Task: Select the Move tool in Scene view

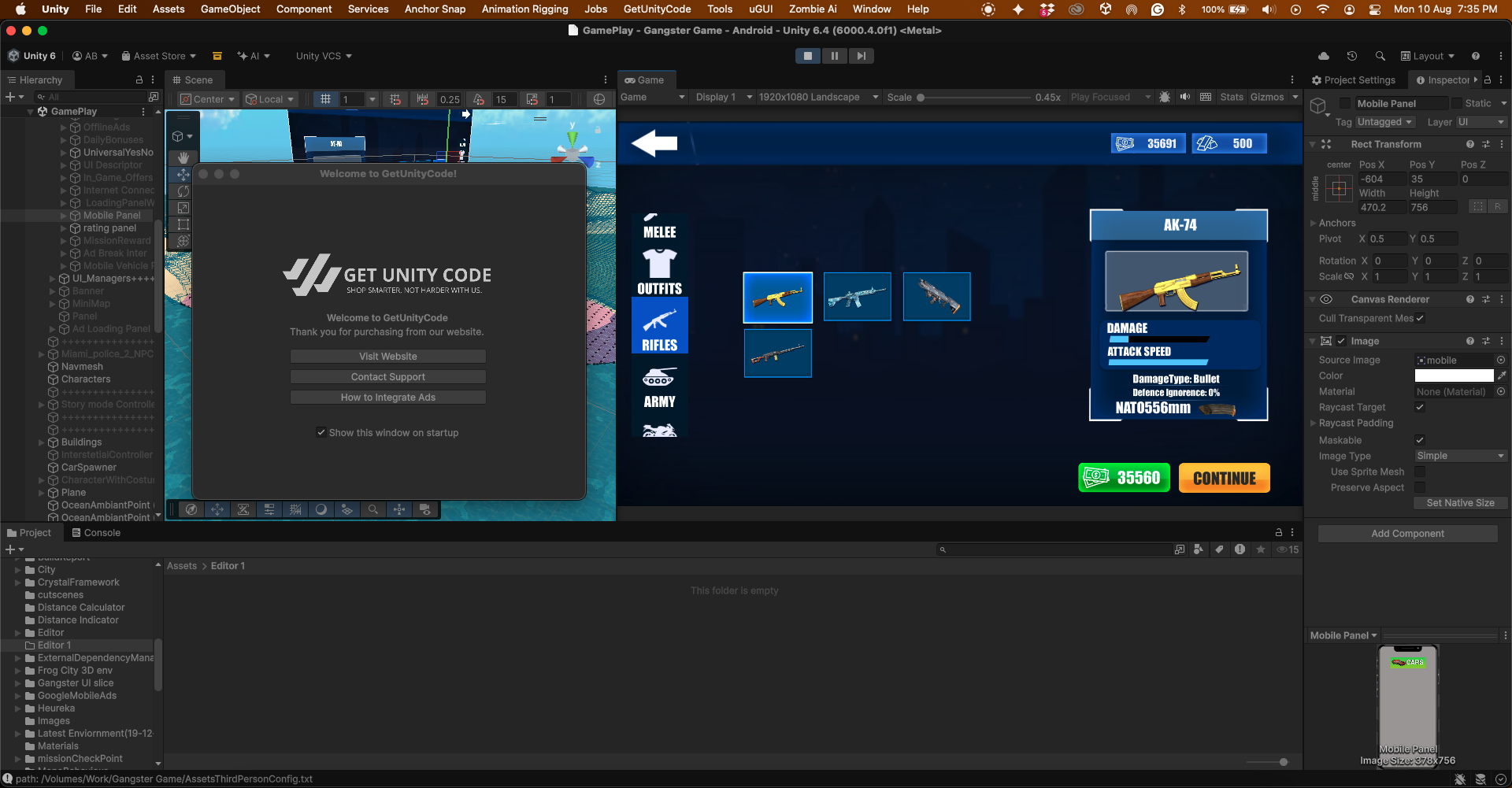Action: pos(183,175)
